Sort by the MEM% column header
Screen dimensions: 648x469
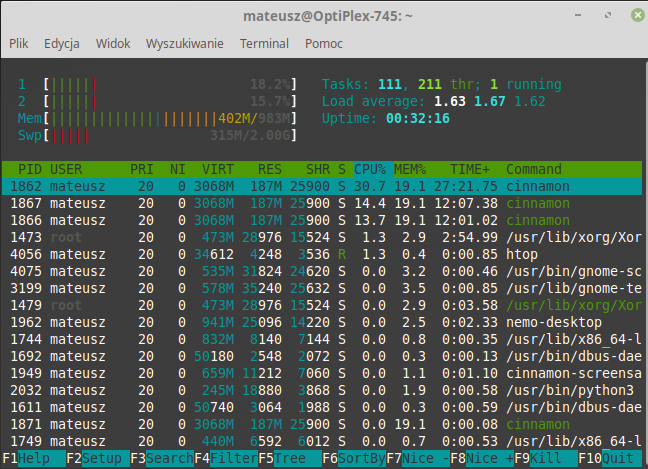[x=410, y=169]
